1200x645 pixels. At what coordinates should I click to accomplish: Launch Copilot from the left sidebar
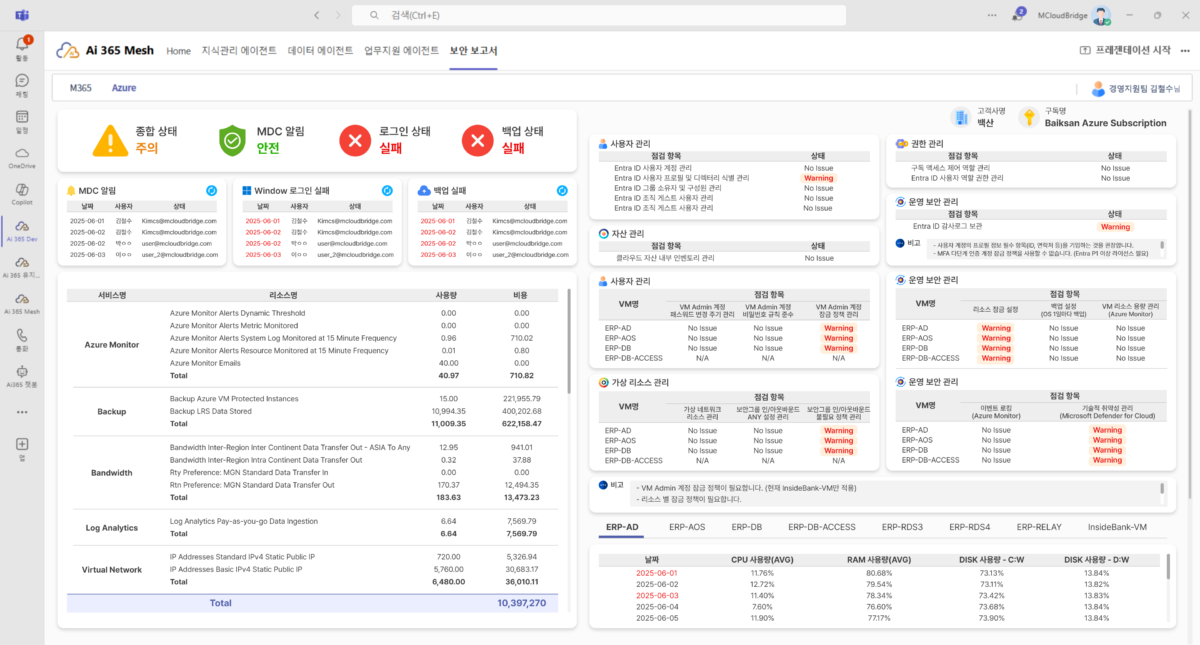click(22, 190)
